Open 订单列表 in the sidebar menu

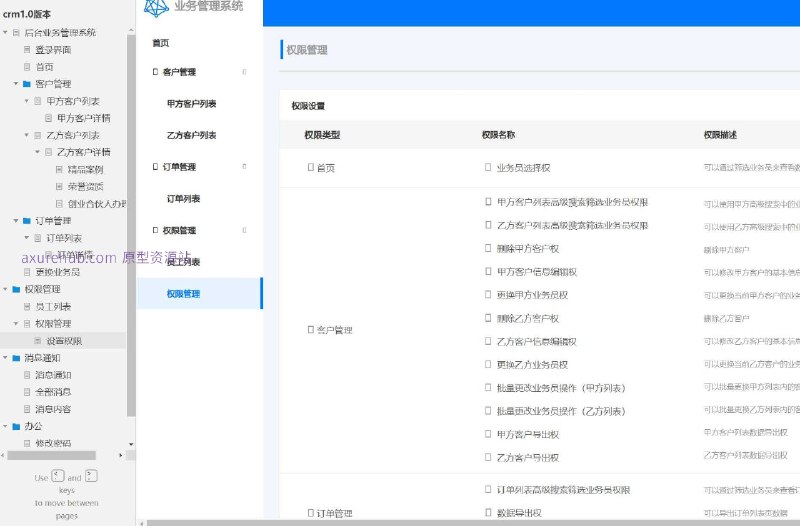point(184,198)
